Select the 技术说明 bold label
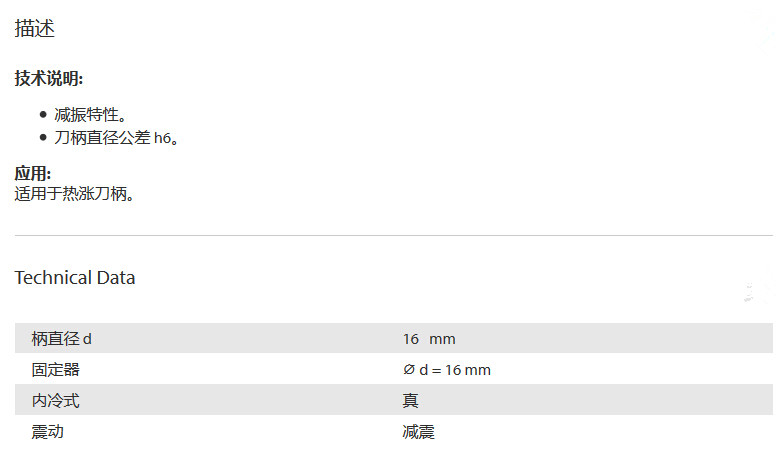 [x=49, y=79]
